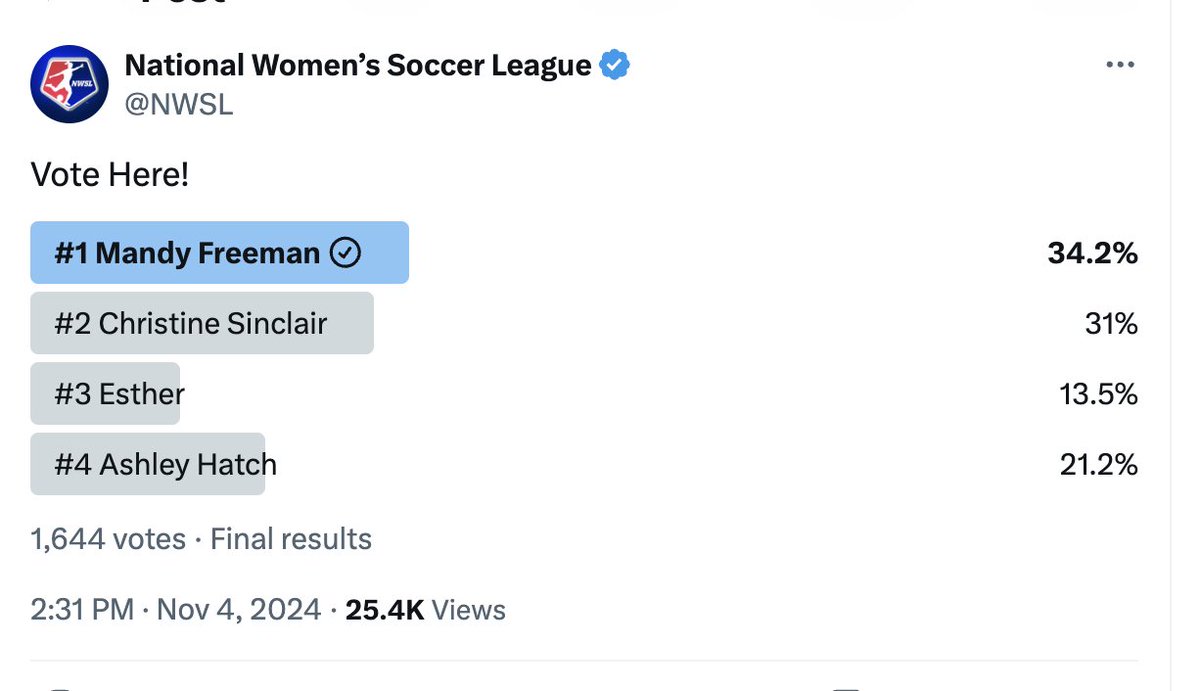This screenshot has height=691, width=1200.
Task: Click the 13.5% result for Esther
Action: 1098,395
